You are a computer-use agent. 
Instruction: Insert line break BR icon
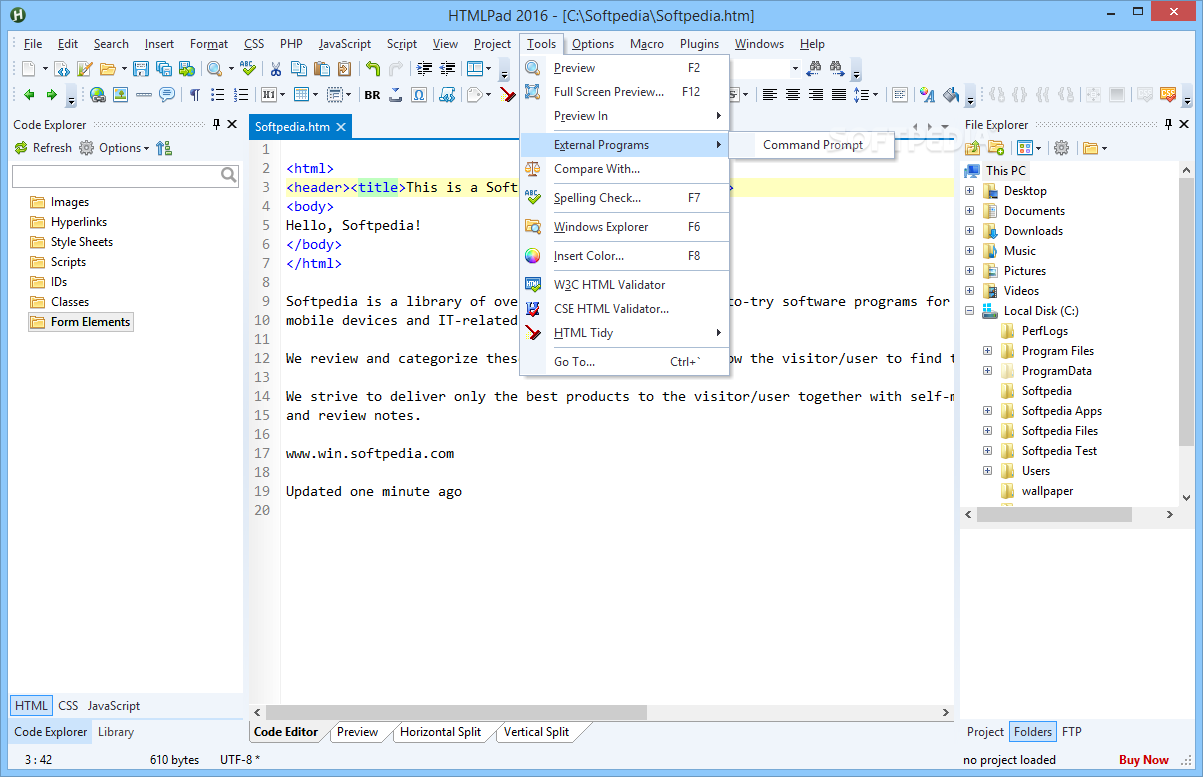[372, 95]
